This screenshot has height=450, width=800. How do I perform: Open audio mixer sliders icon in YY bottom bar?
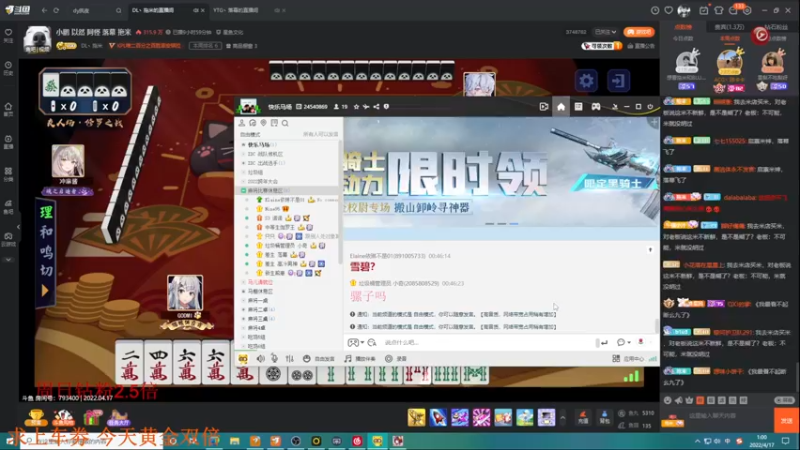coord(289,359)
